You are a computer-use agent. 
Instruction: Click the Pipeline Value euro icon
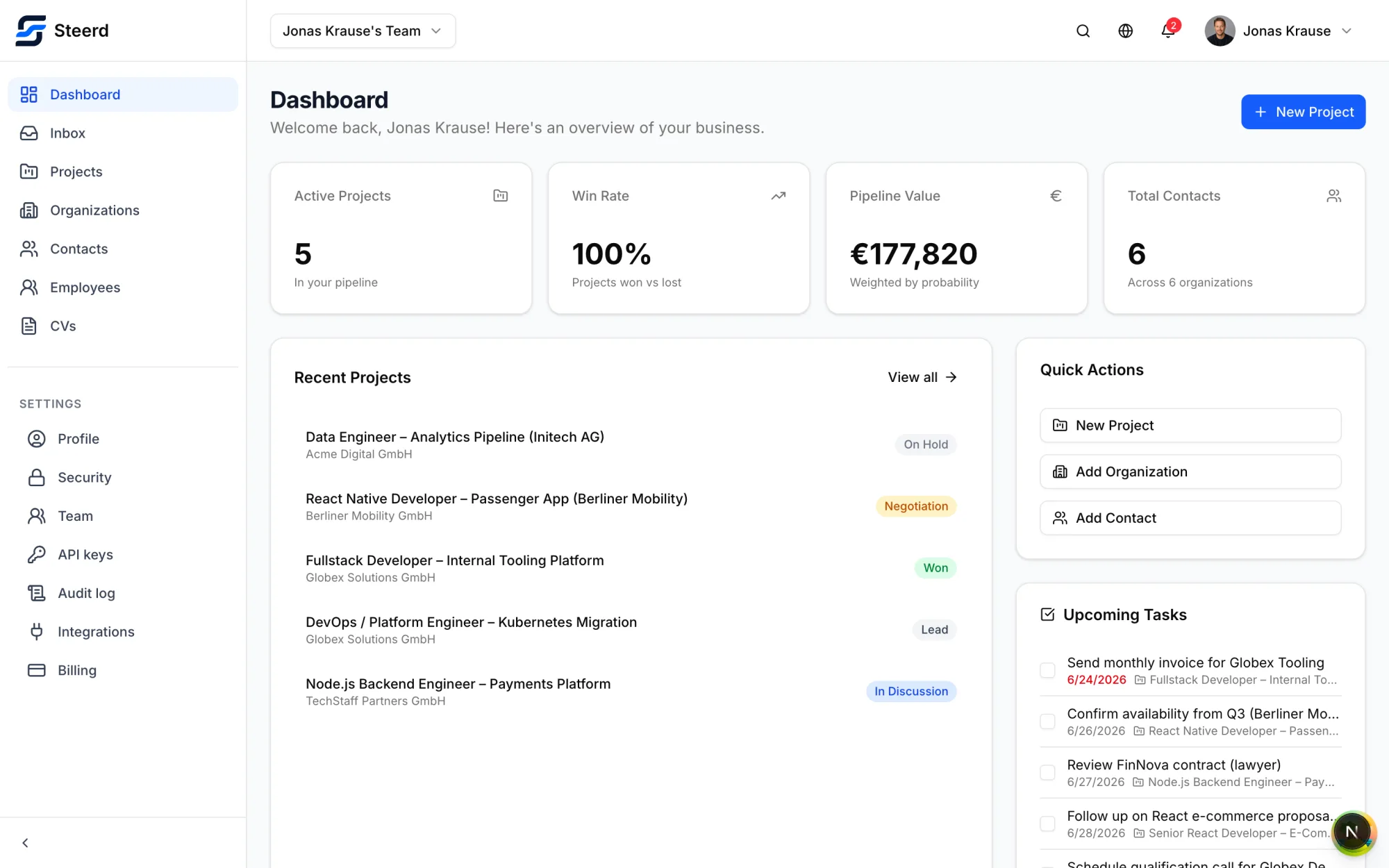coord(1056,196)
